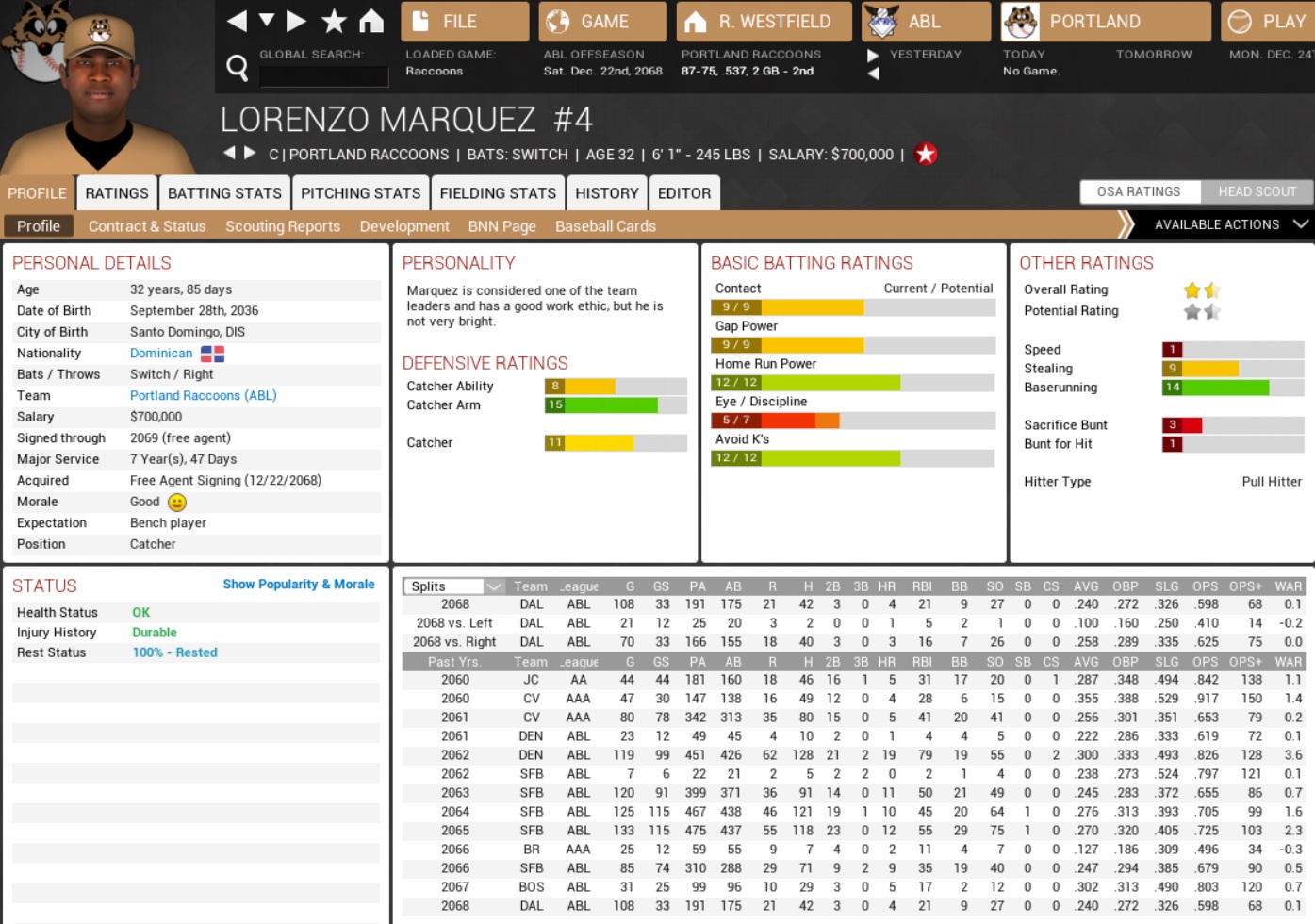Open the Batting Stats tab
This screenshot has width=1315, height=924.
point(224,193)
